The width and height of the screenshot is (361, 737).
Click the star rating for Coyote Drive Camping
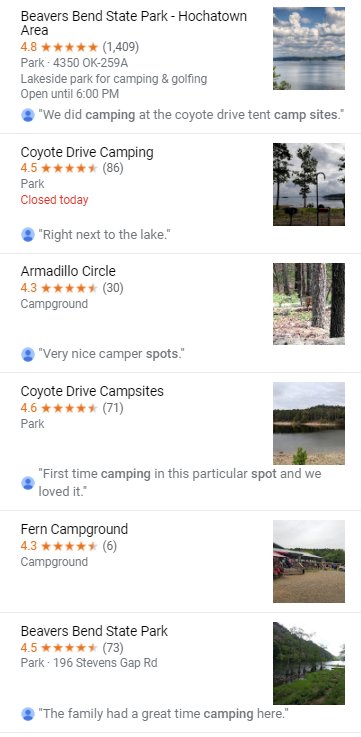coord(69,168)
